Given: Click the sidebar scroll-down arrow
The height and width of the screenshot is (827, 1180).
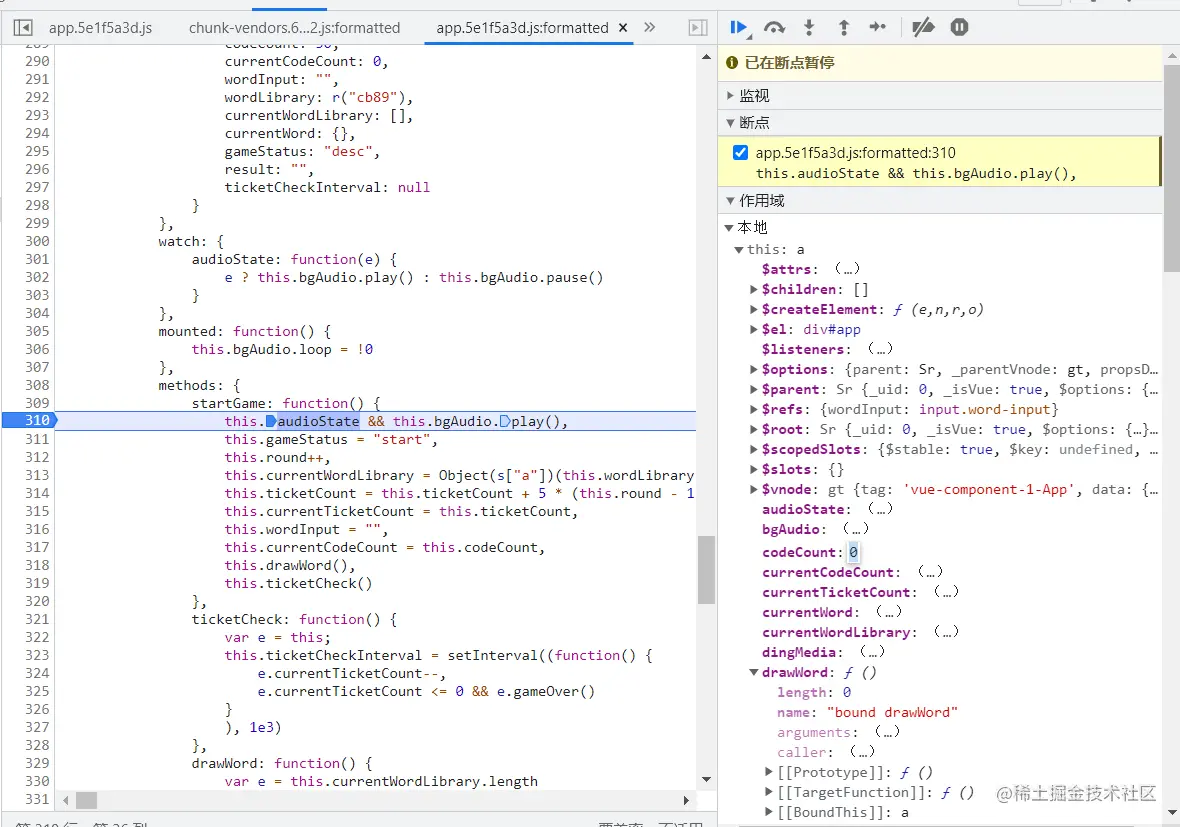Looking at the screenshot, I should (1172, 813).
